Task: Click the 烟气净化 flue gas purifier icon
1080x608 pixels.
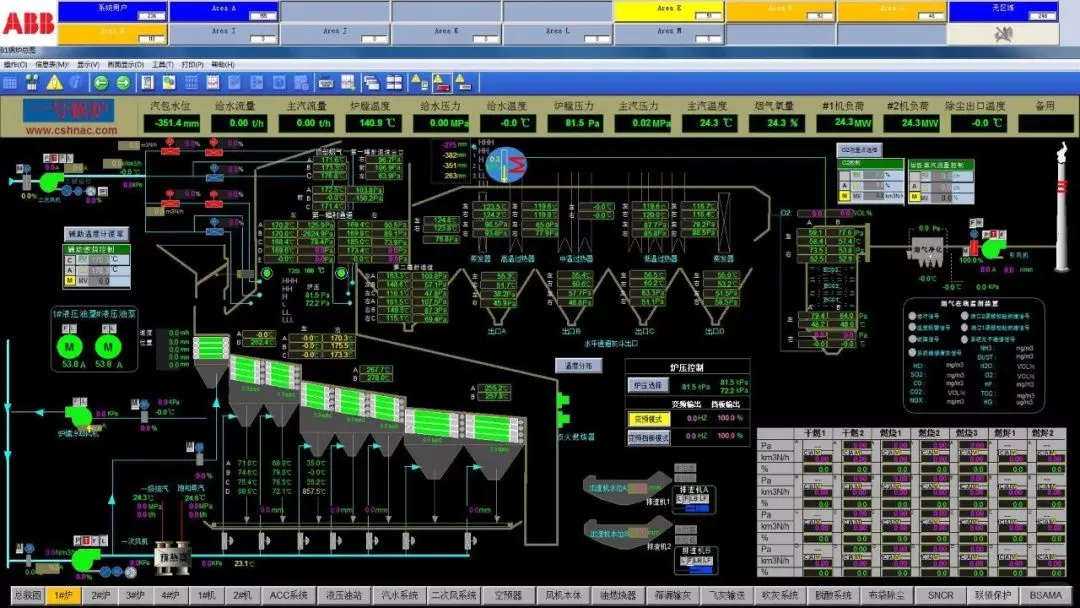Action: 927,252
